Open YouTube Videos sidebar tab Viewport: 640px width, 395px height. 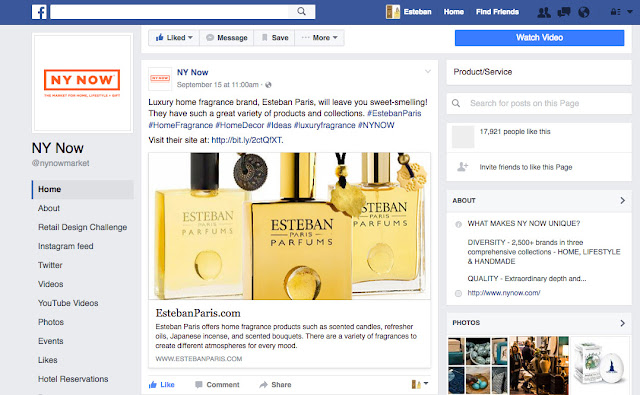pos(68,303)
